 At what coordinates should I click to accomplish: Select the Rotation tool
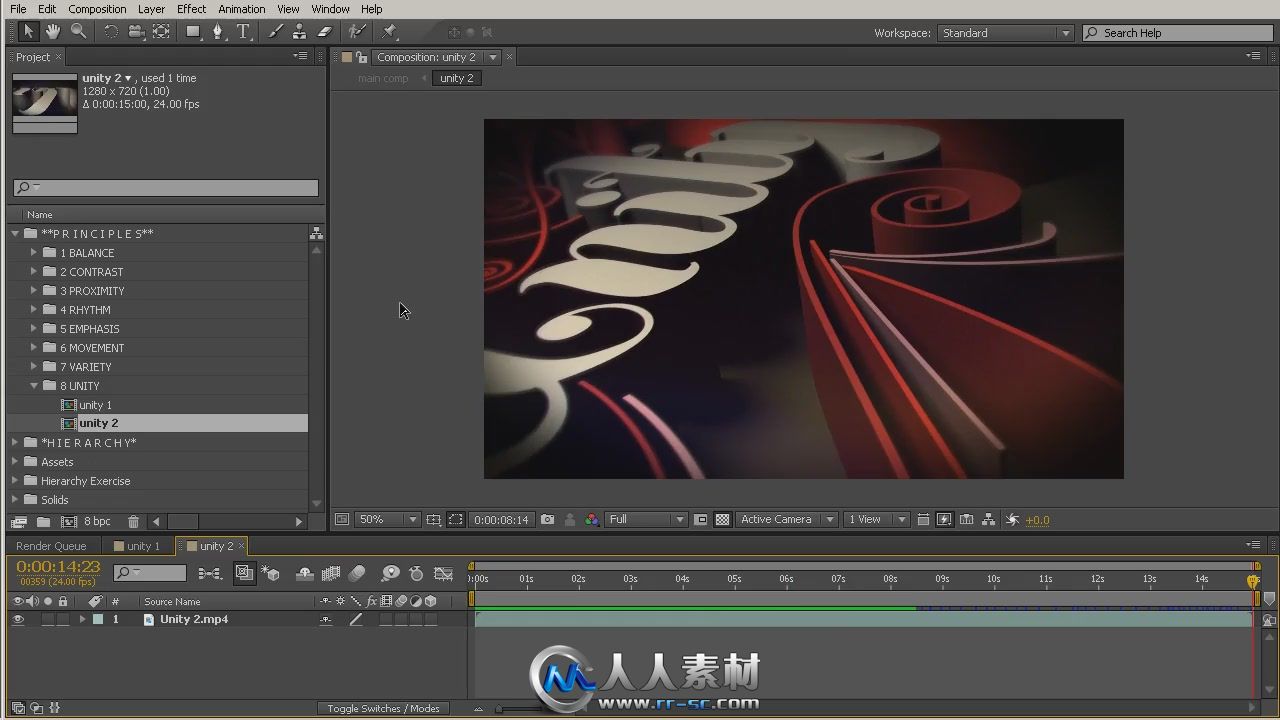click(x=111, y=32)
